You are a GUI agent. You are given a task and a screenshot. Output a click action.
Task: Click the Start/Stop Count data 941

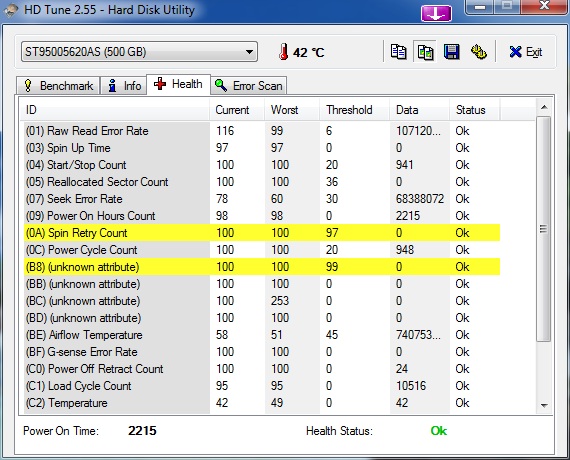[x=404, y=165]
